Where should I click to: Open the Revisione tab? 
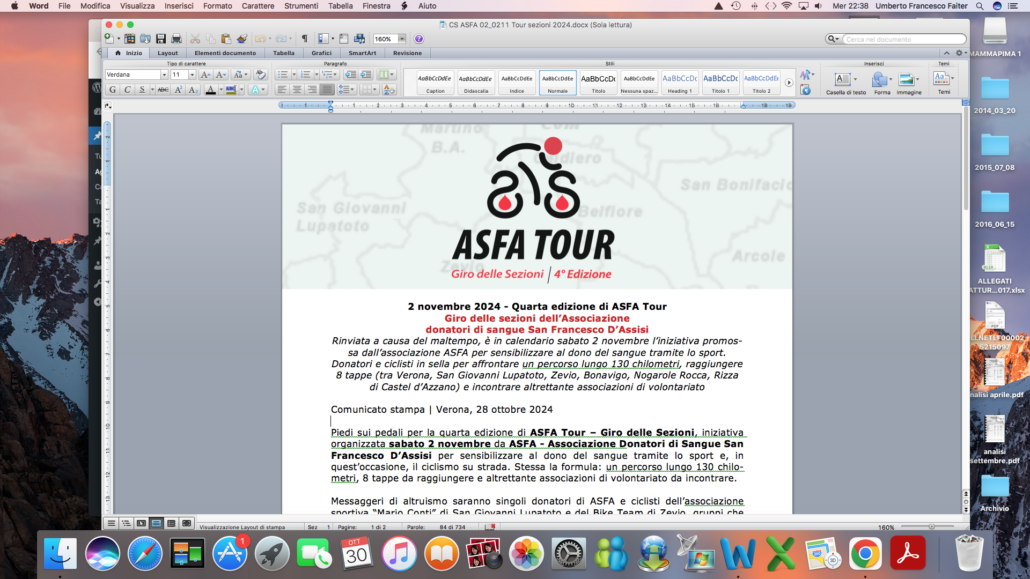[x=407, y=53]
